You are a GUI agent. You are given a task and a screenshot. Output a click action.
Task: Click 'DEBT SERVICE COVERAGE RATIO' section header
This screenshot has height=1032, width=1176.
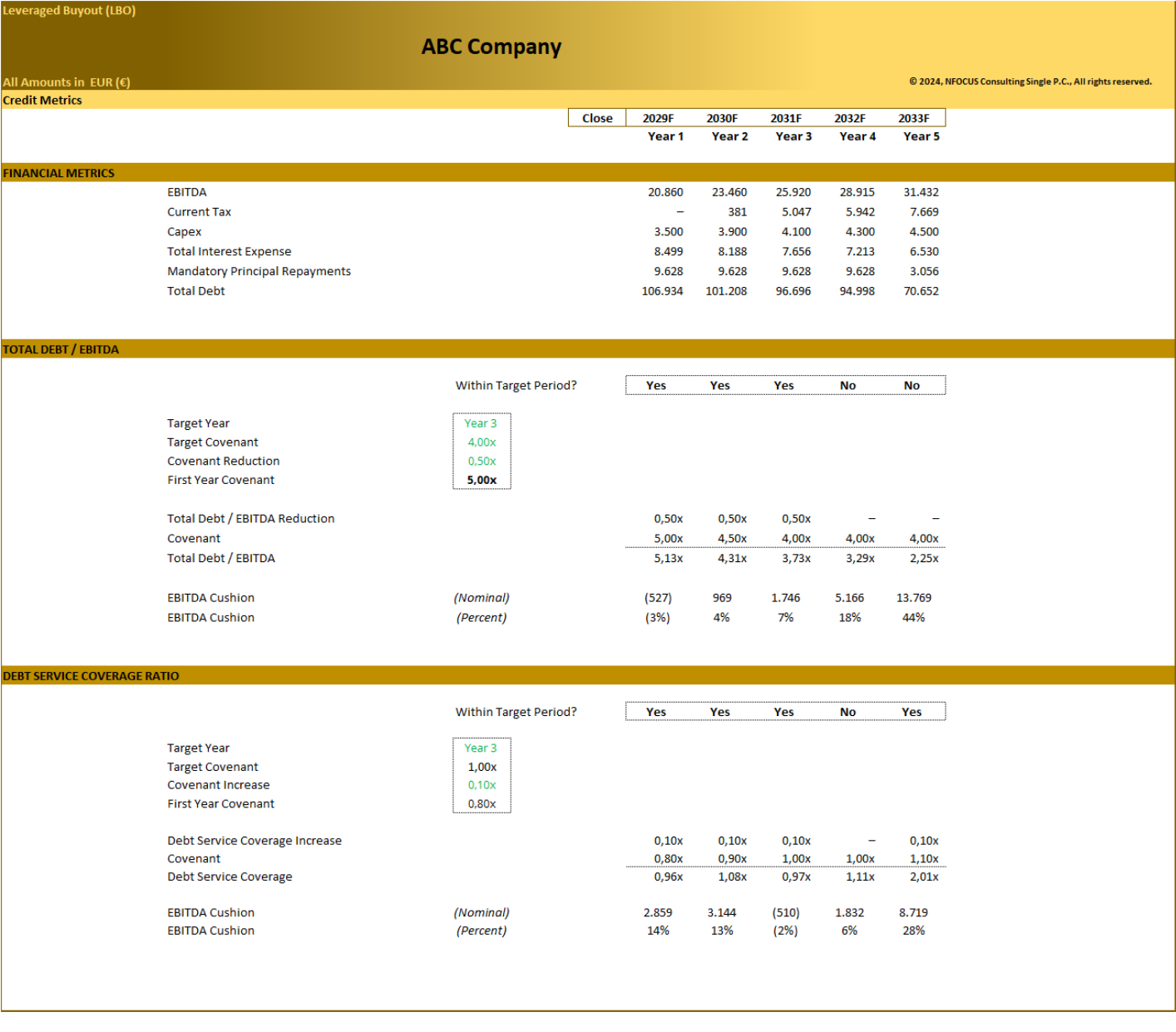click(x=91, y=676)
